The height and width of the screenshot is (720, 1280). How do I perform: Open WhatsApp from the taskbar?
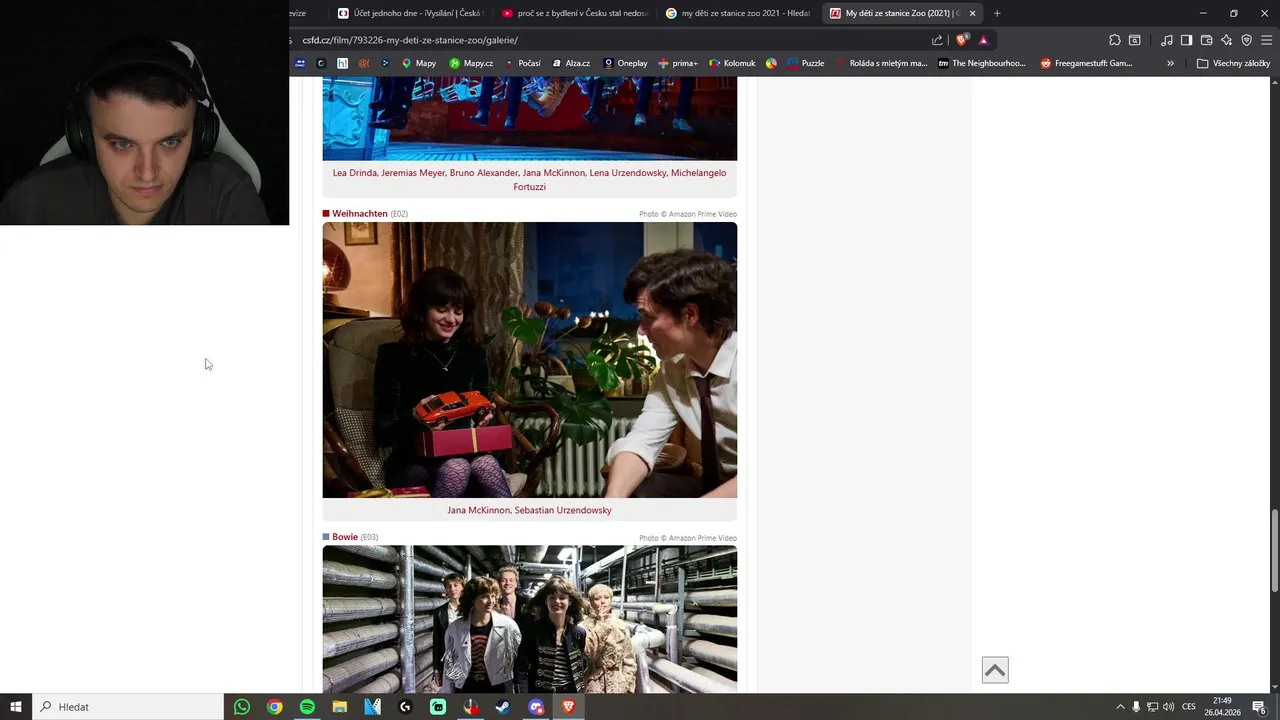point(242,707)
